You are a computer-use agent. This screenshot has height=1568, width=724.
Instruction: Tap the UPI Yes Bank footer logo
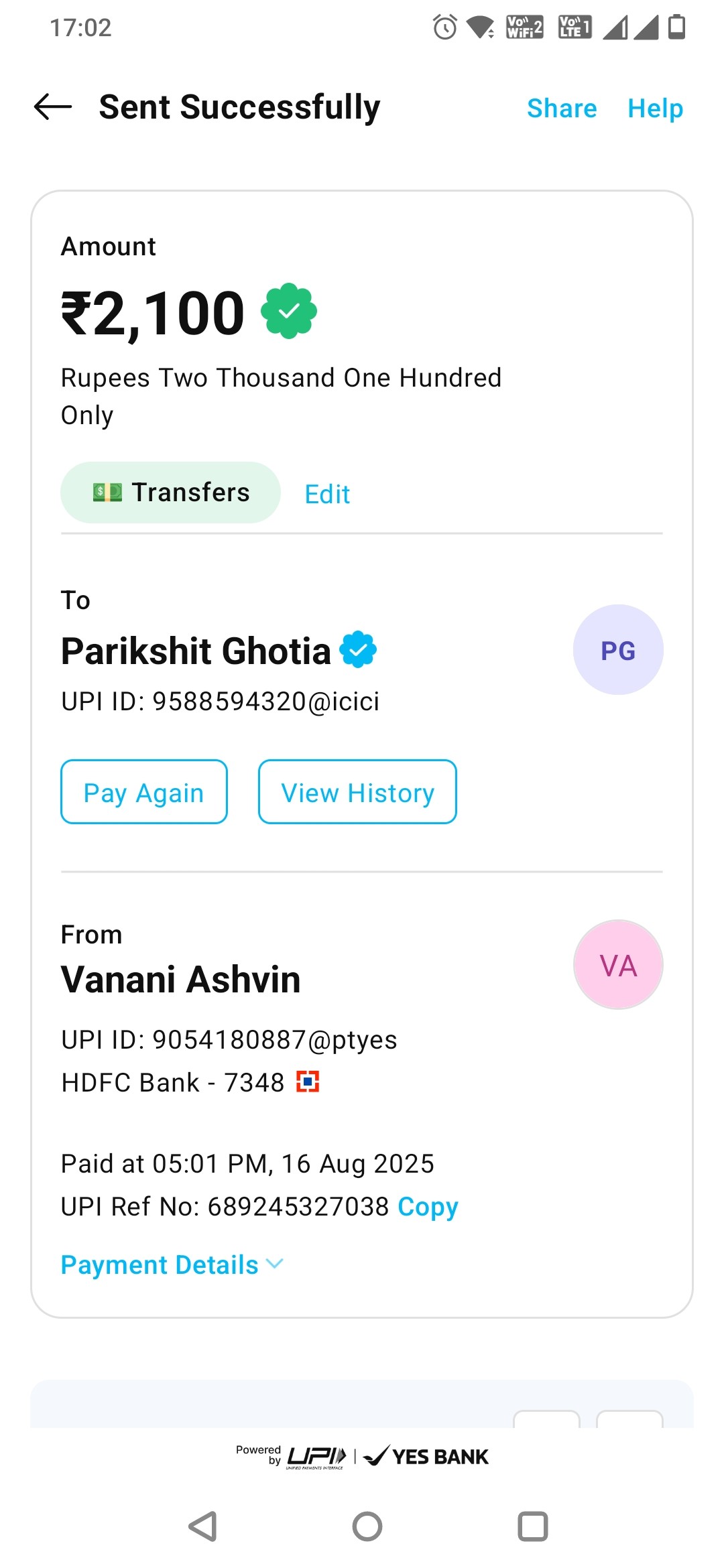click(362, 1457)
